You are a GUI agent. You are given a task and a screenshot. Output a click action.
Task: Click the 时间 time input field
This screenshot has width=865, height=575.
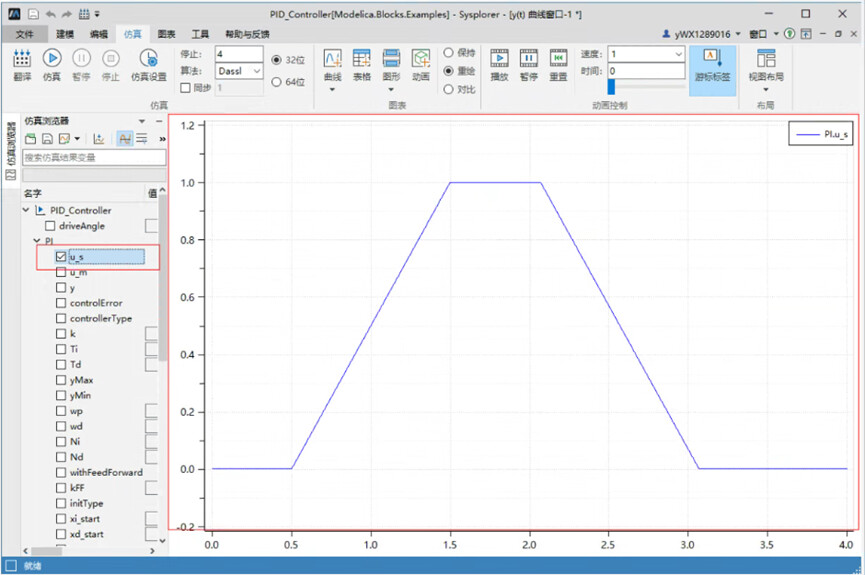[646, 71]
